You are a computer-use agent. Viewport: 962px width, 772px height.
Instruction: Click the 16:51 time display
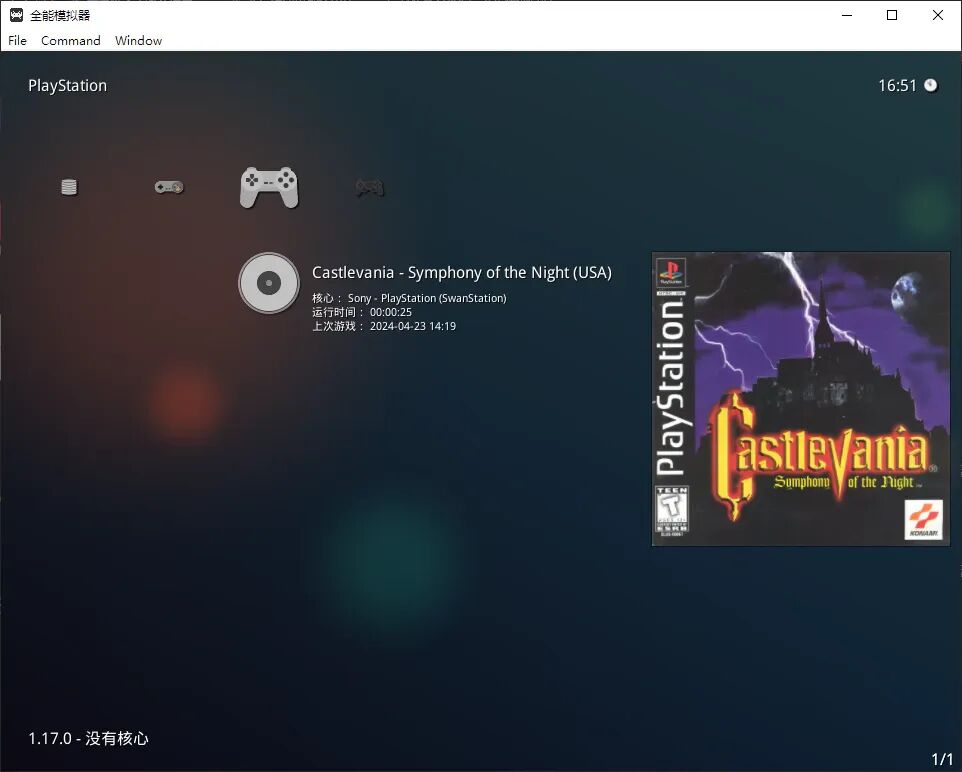(x=897, y=85)
